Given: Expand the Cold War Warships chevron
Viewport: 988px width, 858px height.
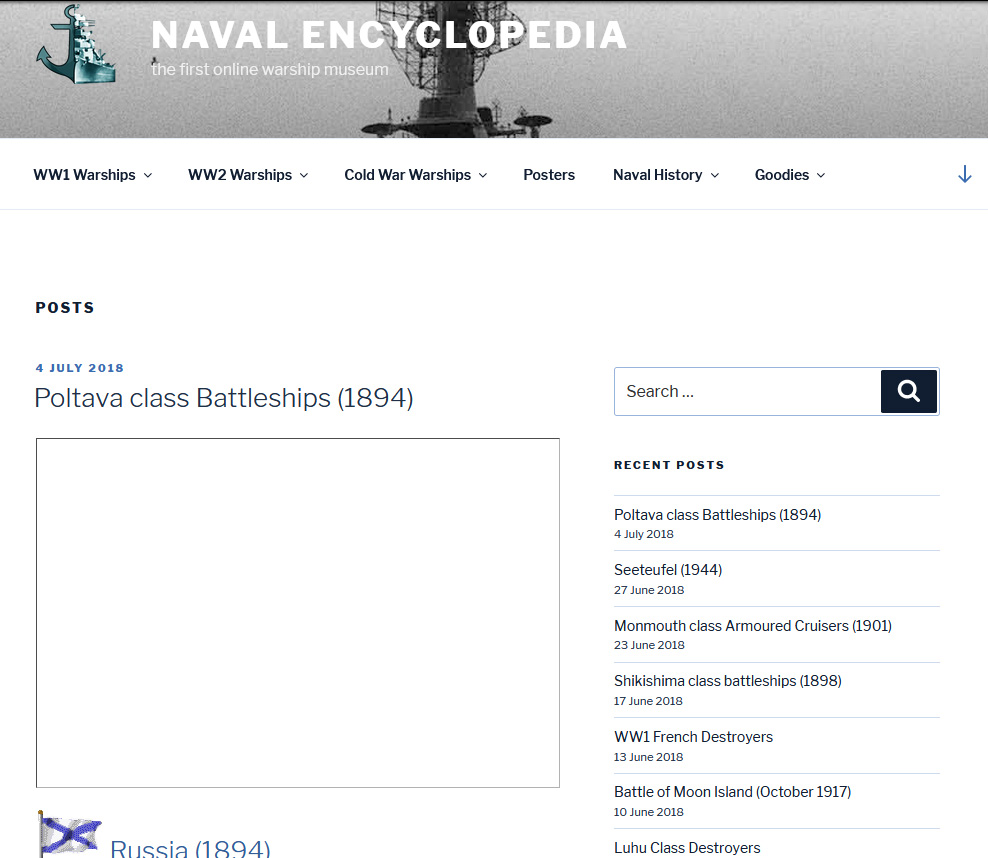Looking at the screenshot, I should 483,175.
